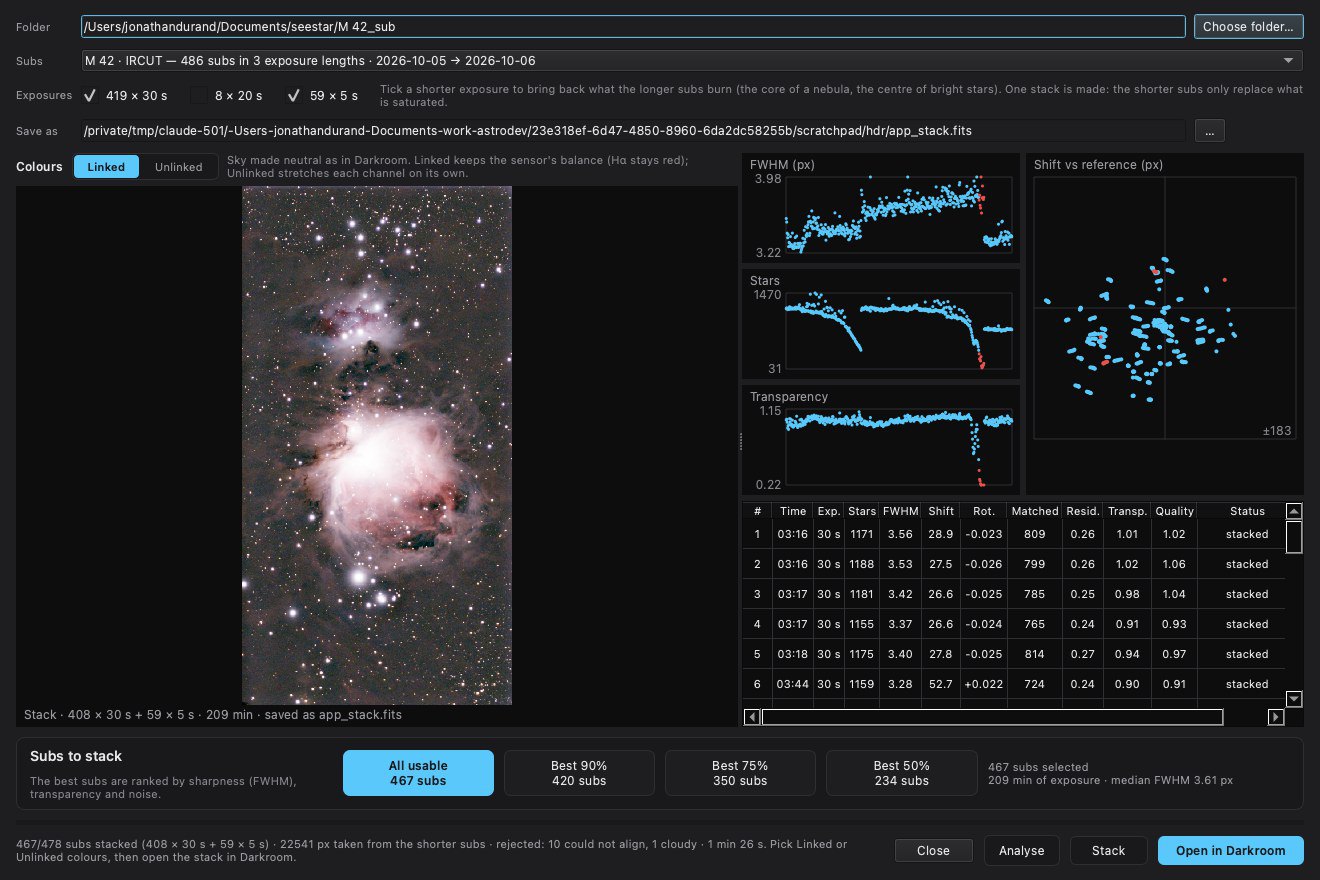Click the table's scroll-up arrow
The width and height of the screenshot is (1320, 880).
click(1294, 511)
